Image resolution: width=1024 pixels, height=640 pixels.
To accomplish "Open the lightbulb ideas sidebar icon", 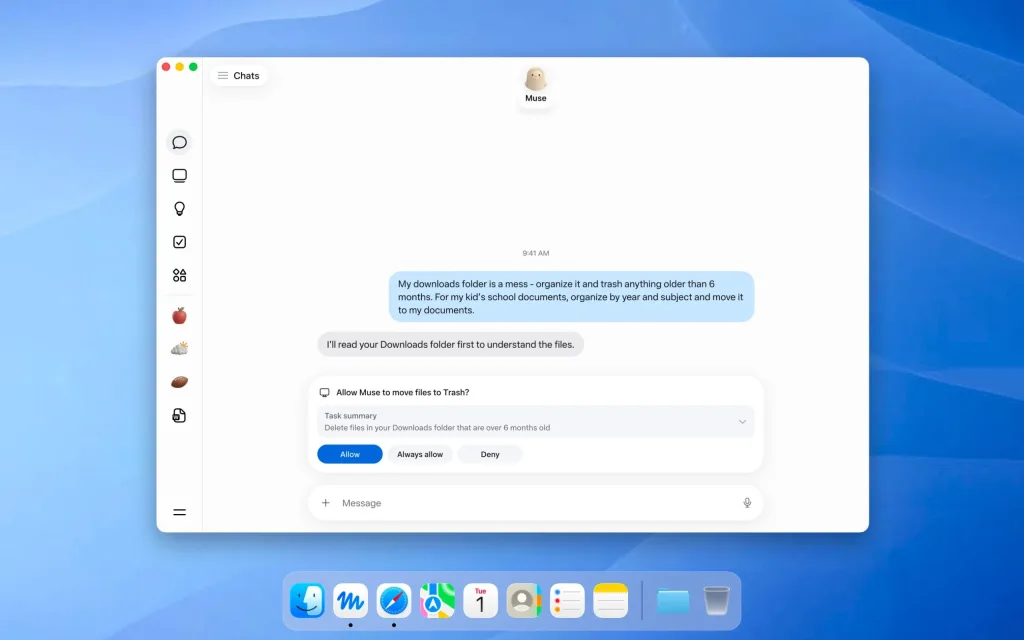I will pos(179,208).
